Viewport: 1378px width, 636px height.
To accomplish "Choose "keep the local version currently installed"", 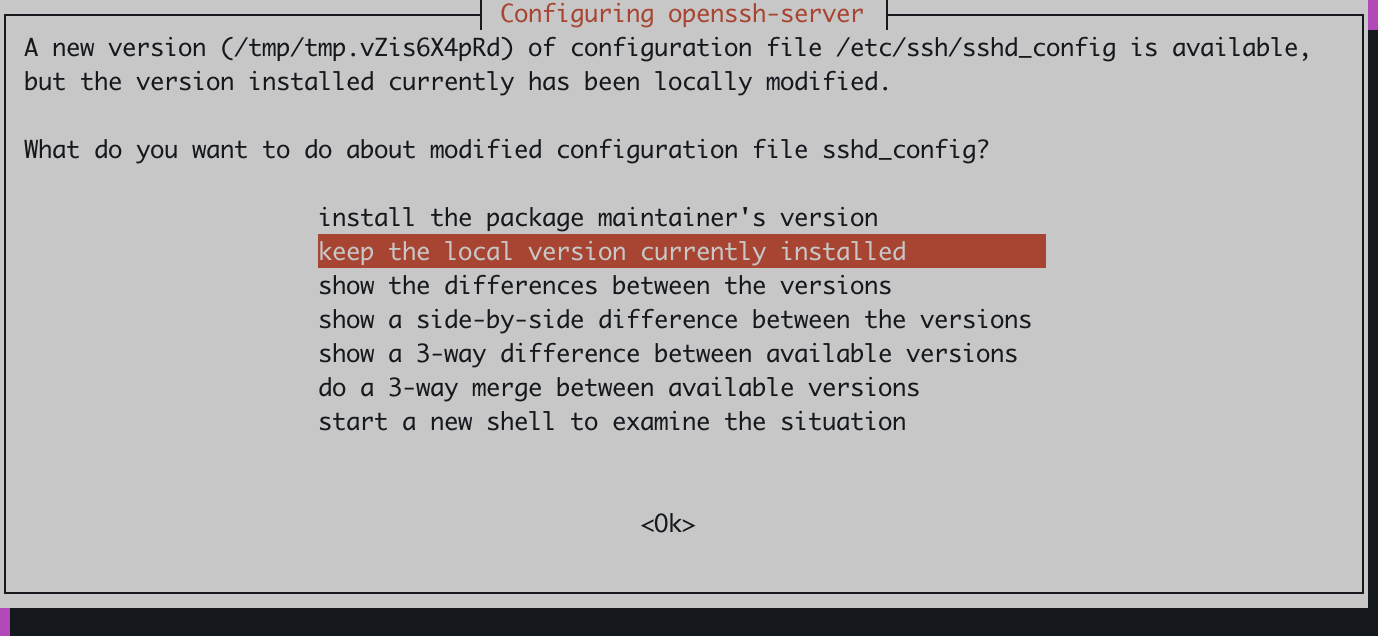I will point(612,252).
